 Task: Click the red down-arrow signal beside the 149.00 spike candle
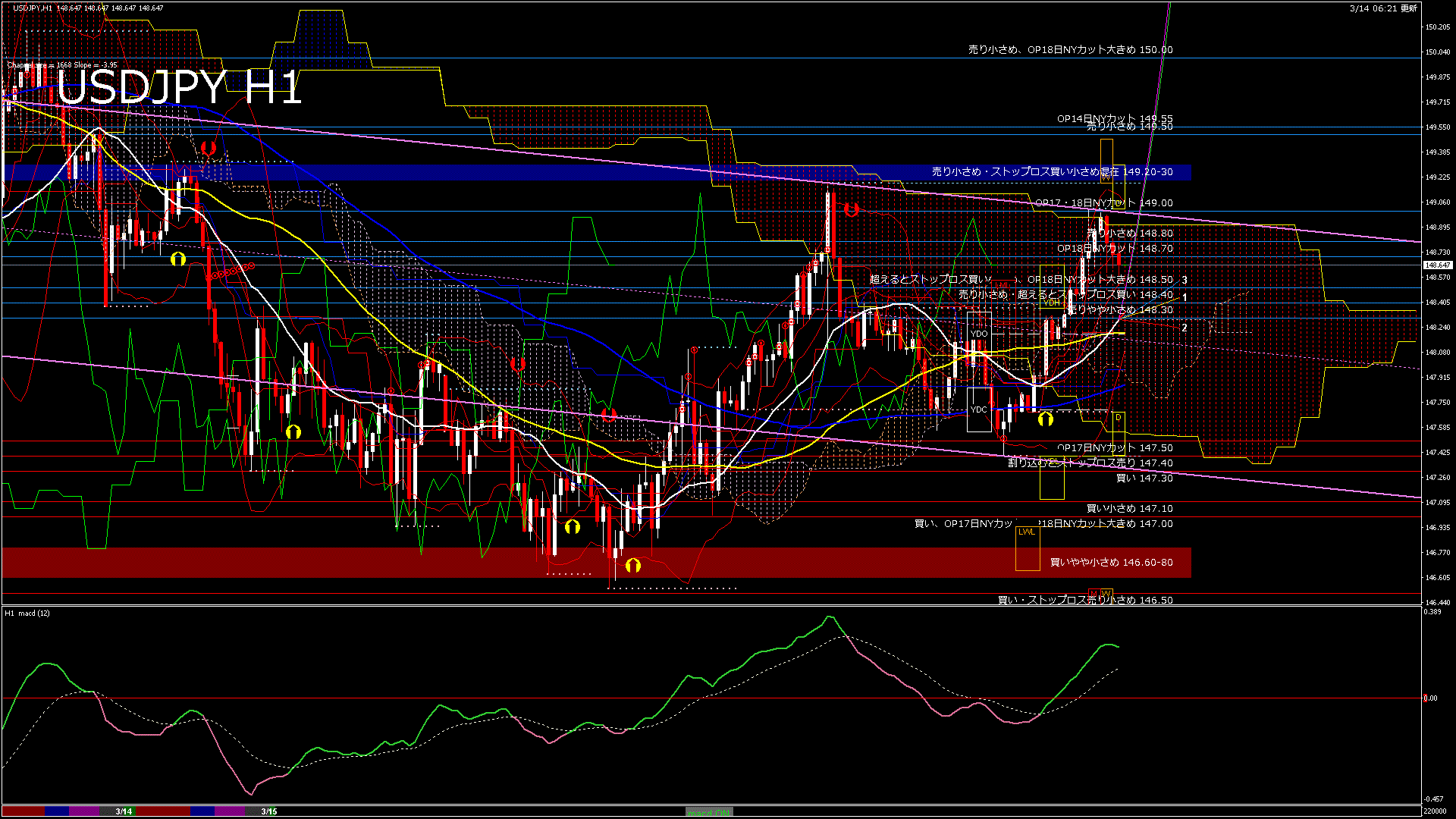[x=851, y=209]
